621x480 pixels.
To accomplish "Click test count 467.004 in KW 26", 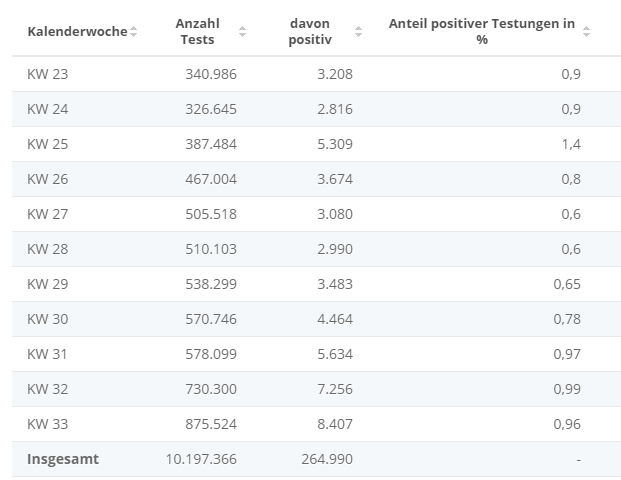I will click(211, 179).
